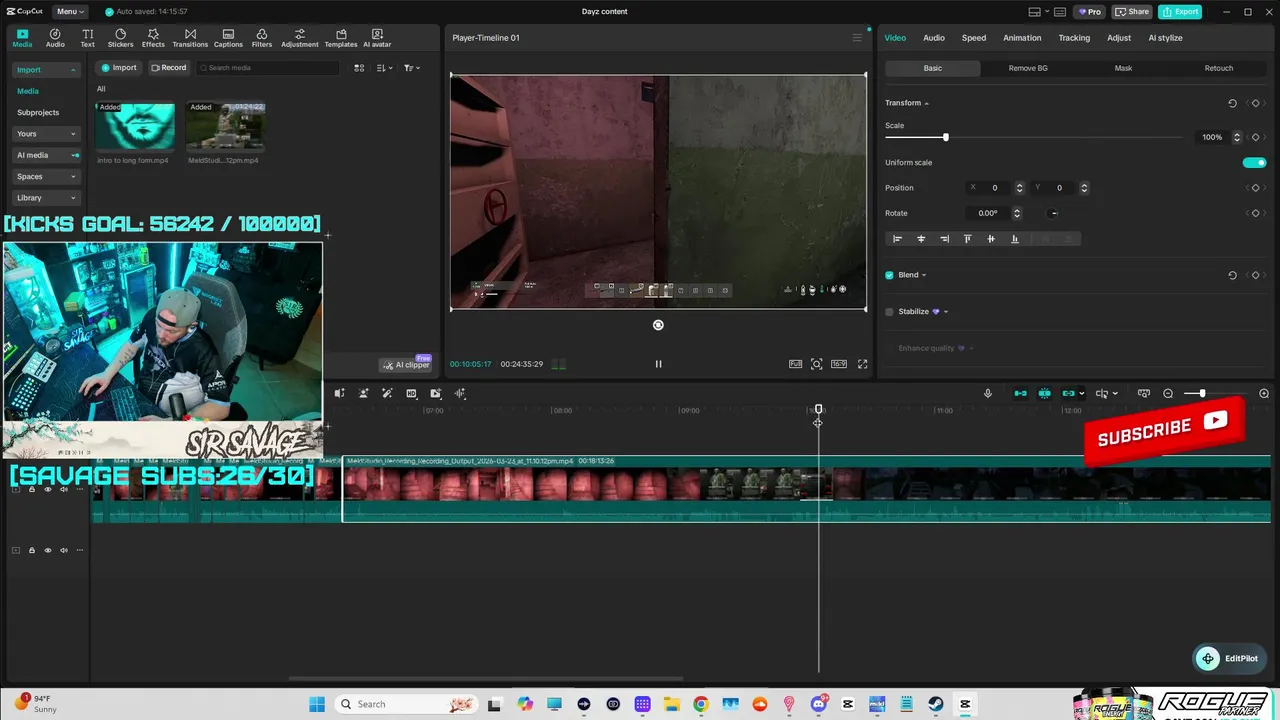Expand the Library sidebar section

coord(46,198)
